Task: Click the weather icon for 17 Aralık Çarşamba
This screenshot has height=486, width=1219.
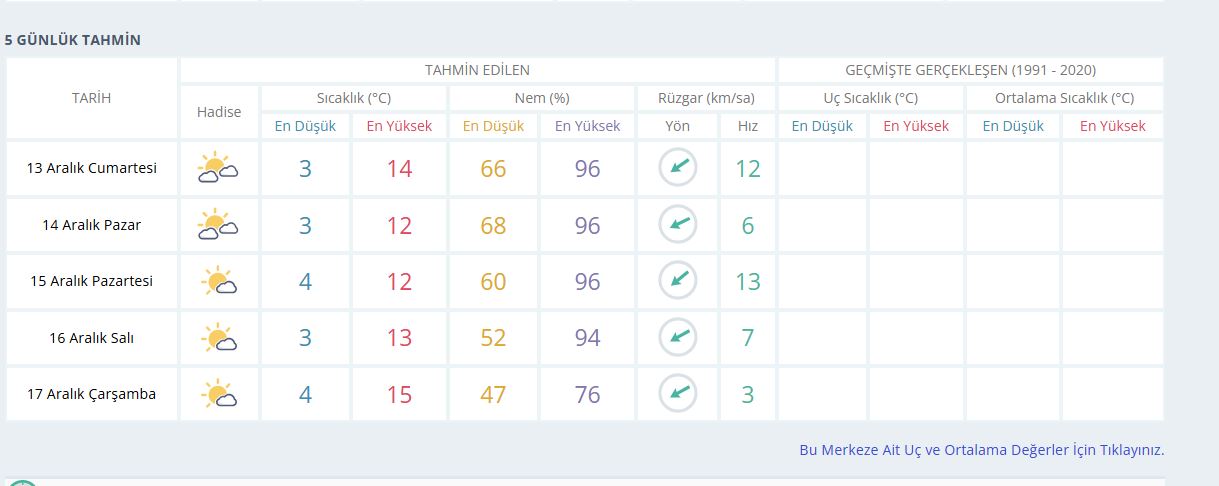Action: point(218,394)
